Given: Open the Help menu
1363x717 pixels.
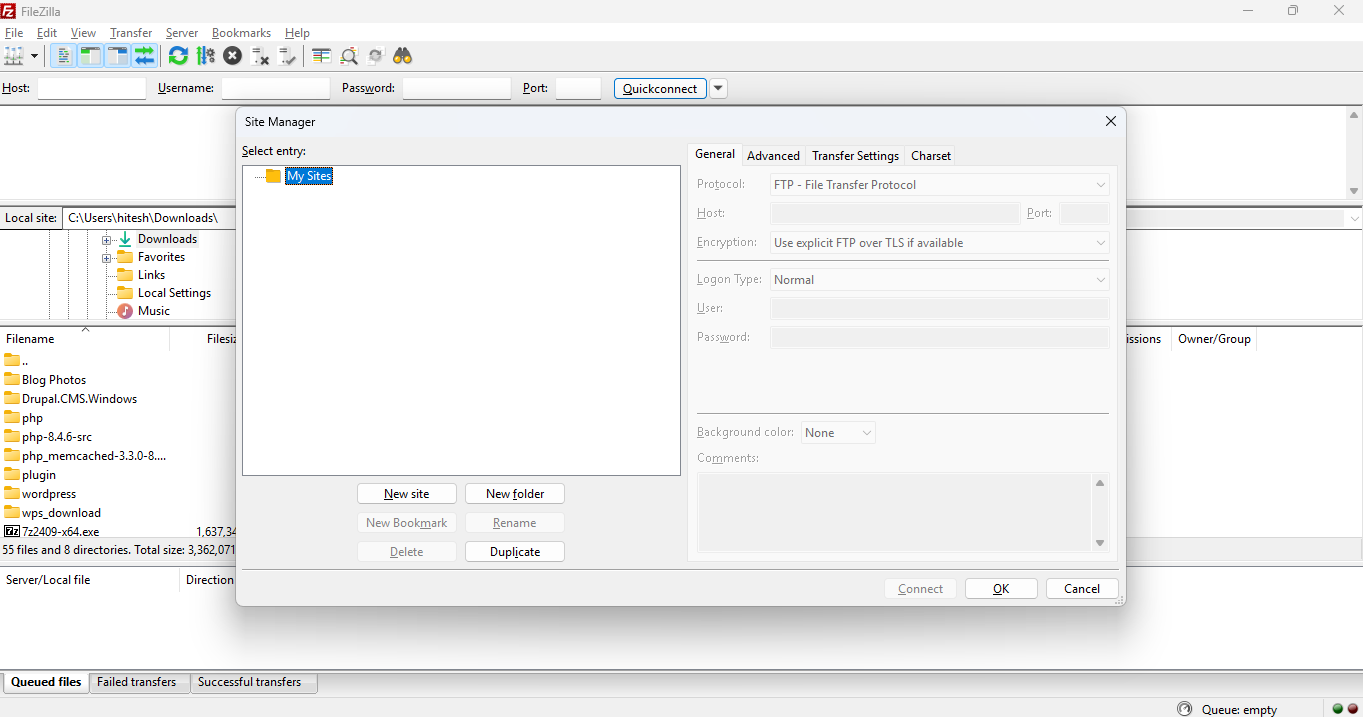Looking at the screenshot, I should click(297, 33).
